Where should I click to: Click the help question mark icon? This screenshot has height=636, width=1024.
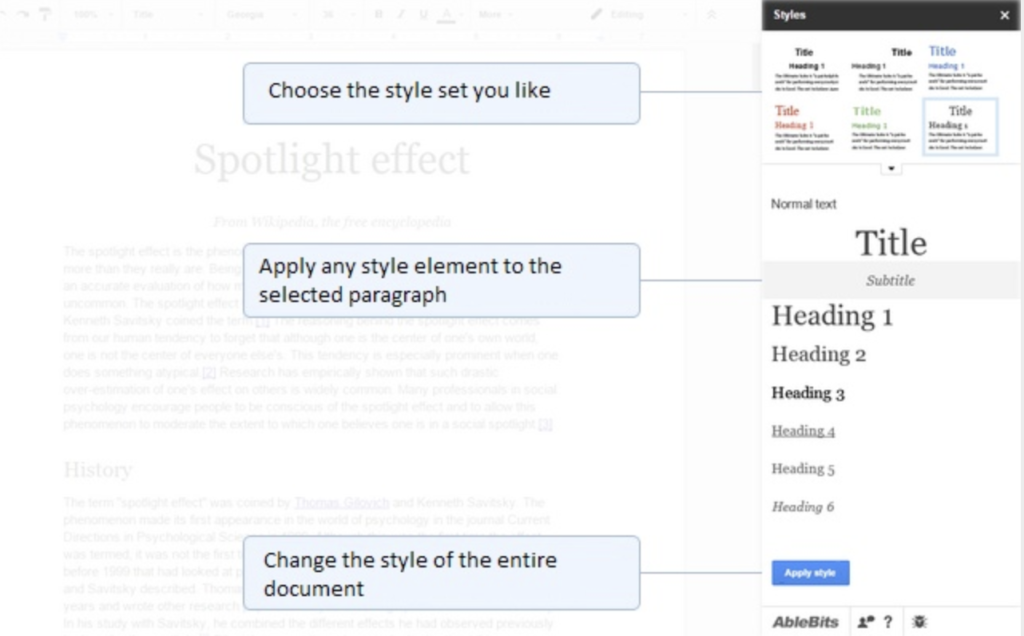coord(888,622)
